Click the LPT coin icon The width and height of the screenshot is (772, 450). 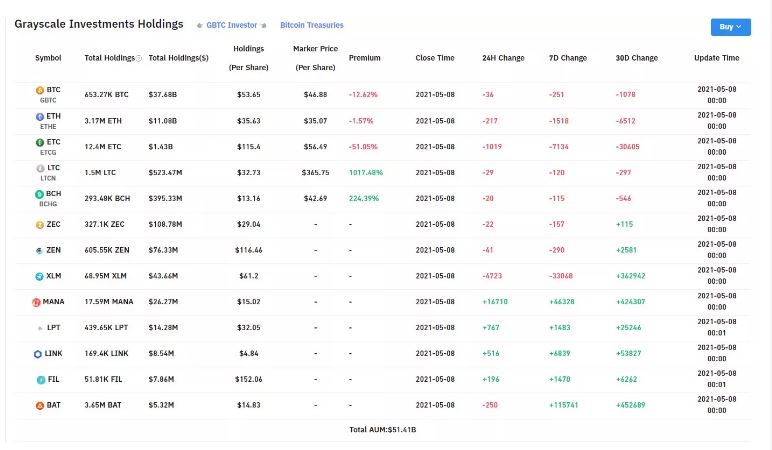[40, 328]
